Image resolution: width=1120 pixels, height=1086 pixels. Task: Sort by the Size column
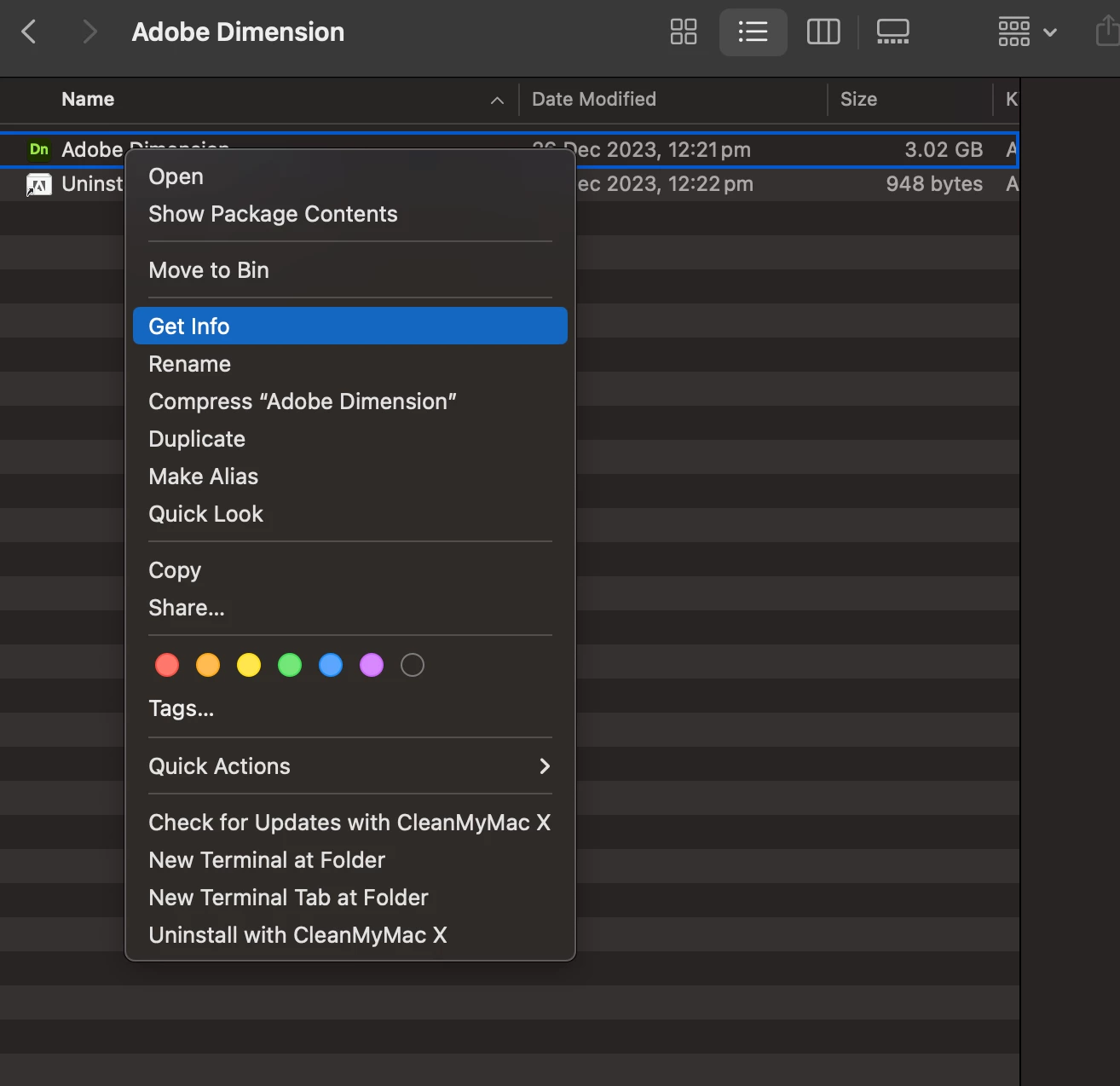pyautogui.click(x=858, y=100)
